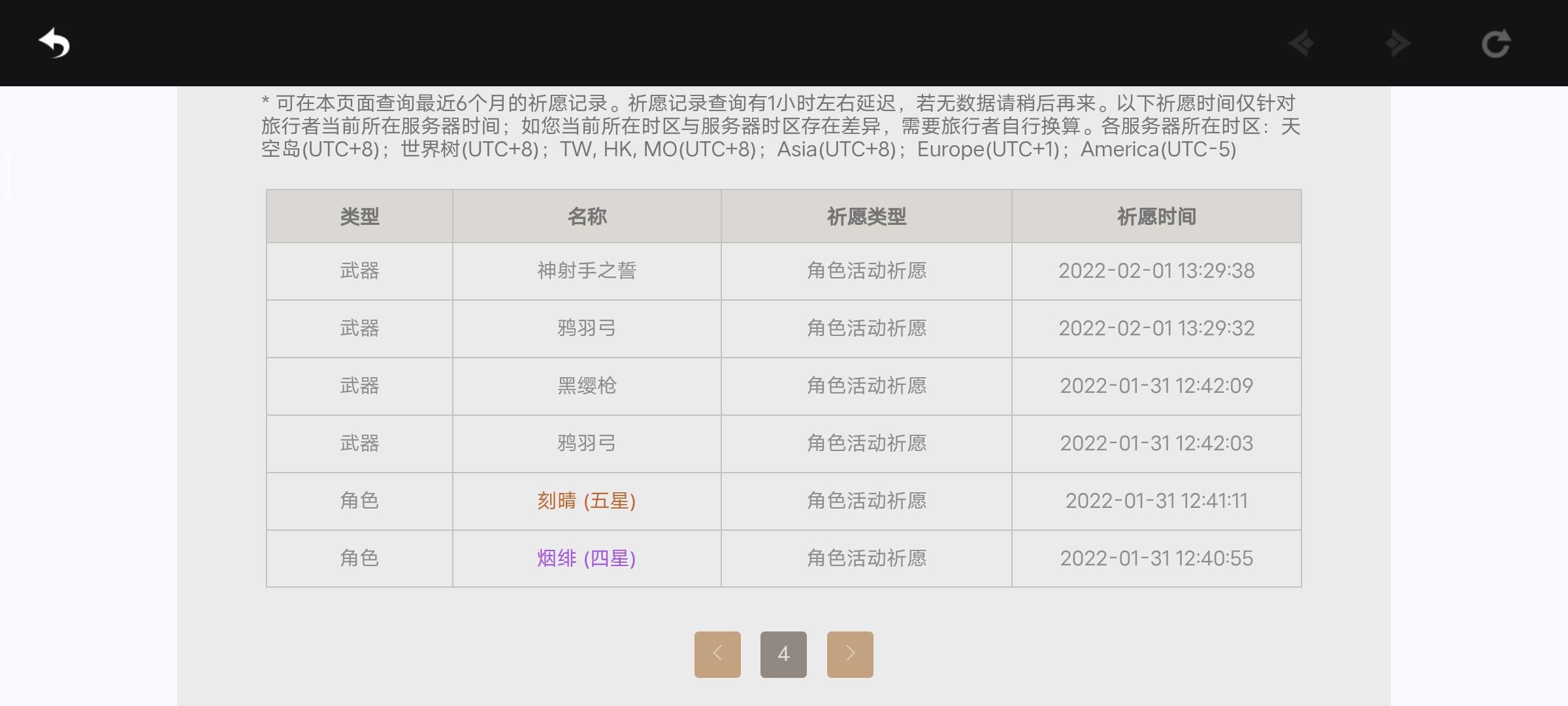Select 鸦羽弓 in the 13:29:32 row
This screenshot has height=706, width=1568.
[x=587, y=328]
